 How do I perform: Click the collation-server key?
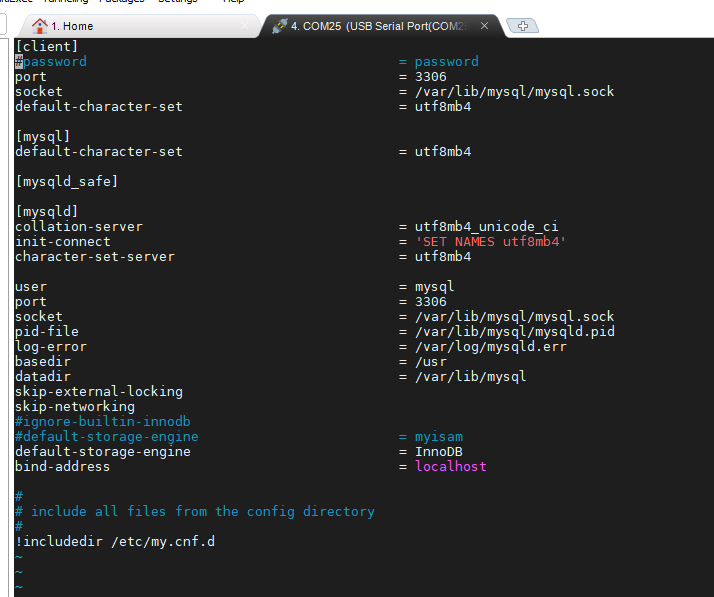[79, 226]
